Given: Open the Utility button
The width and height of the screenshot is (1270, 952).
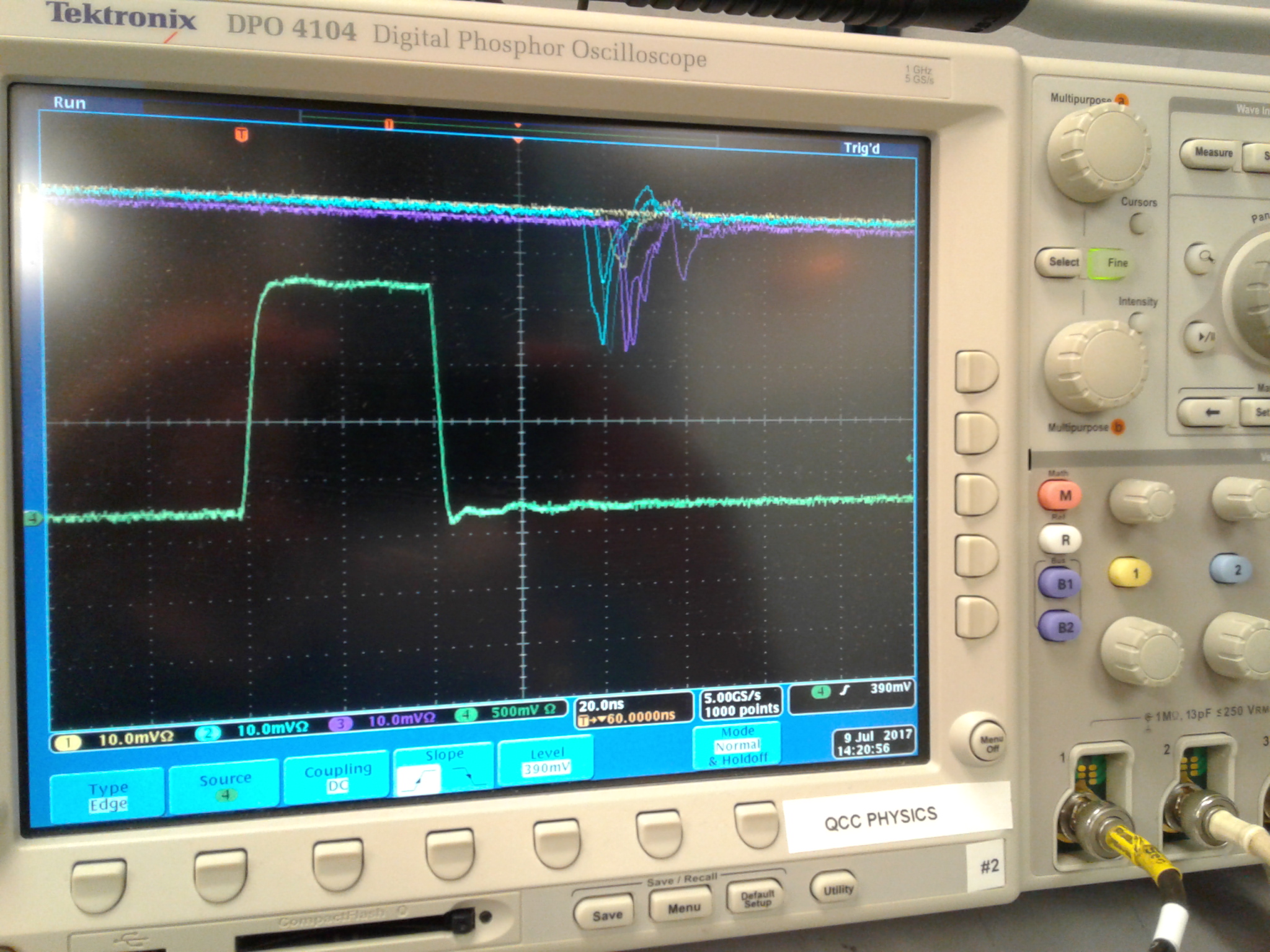Looking at the screenshot, I should pyautogui.click(x=835, y=889).
